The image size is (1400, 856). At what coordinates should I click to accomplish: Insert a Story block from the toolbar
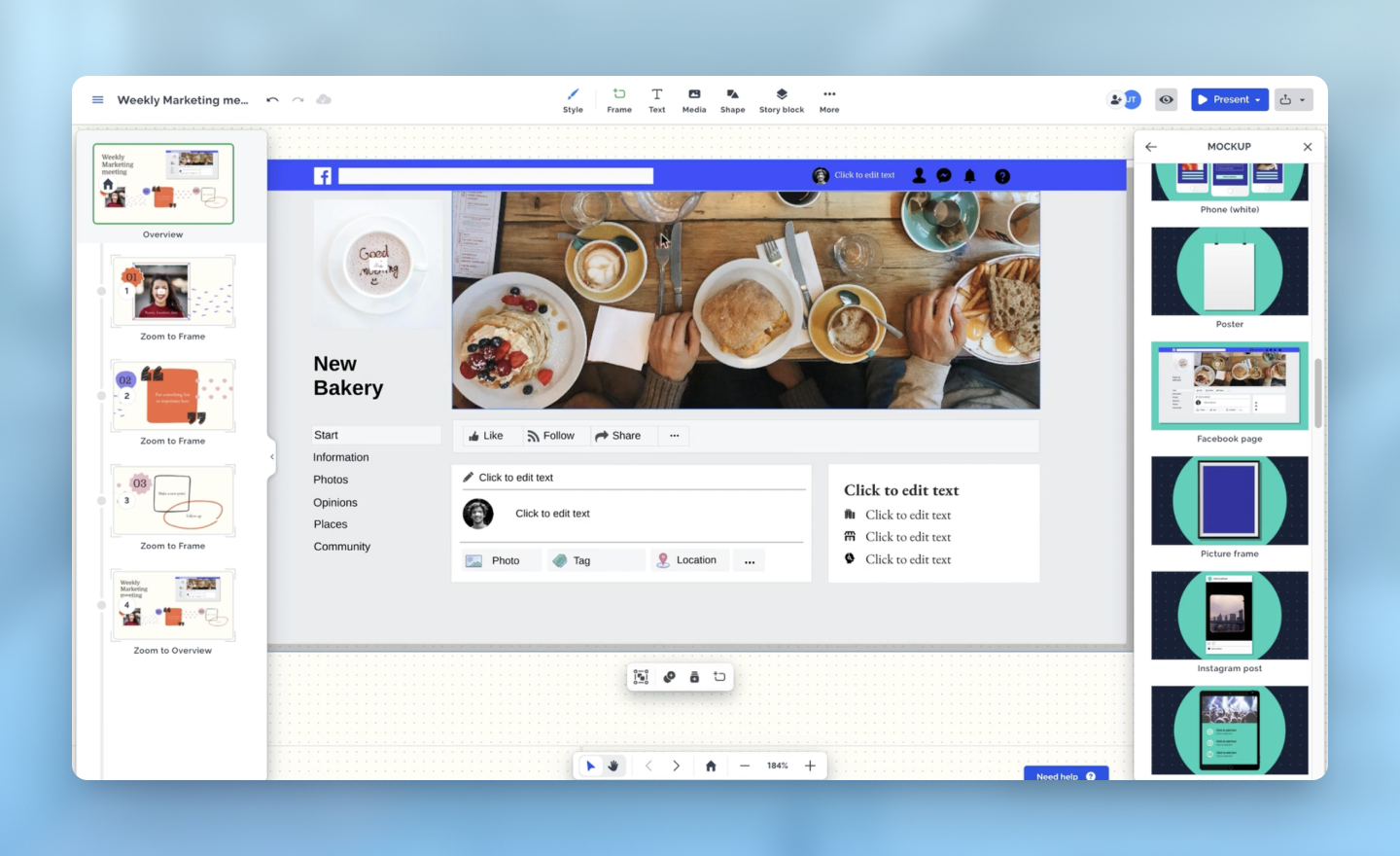pos(781,98)
